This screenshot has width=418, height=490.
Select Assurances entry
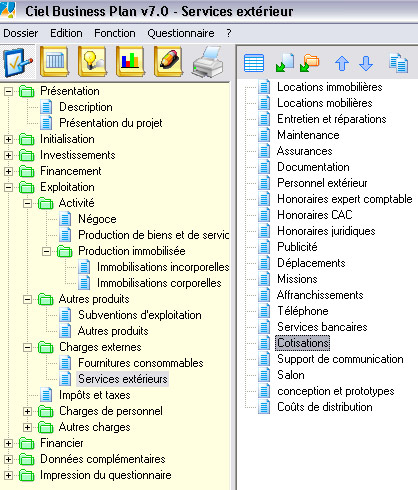(x=305, y=151)
